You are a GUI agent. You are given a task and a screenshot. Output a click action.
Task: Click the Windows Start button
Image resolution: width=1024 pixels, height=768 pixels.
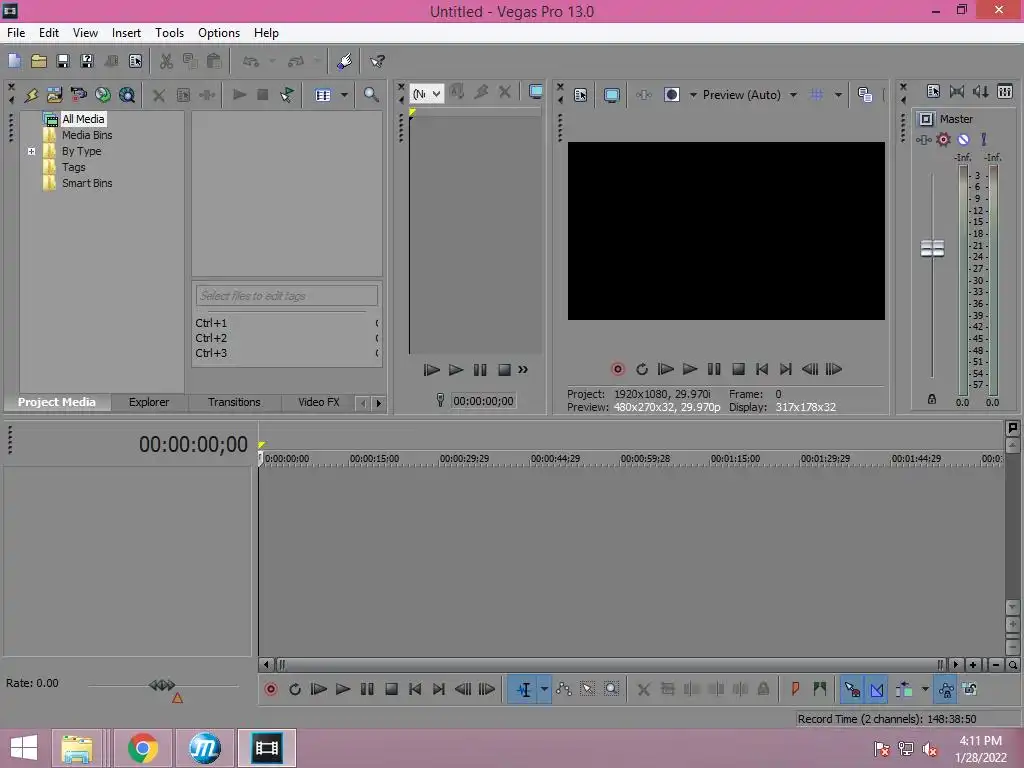(24, 748)
